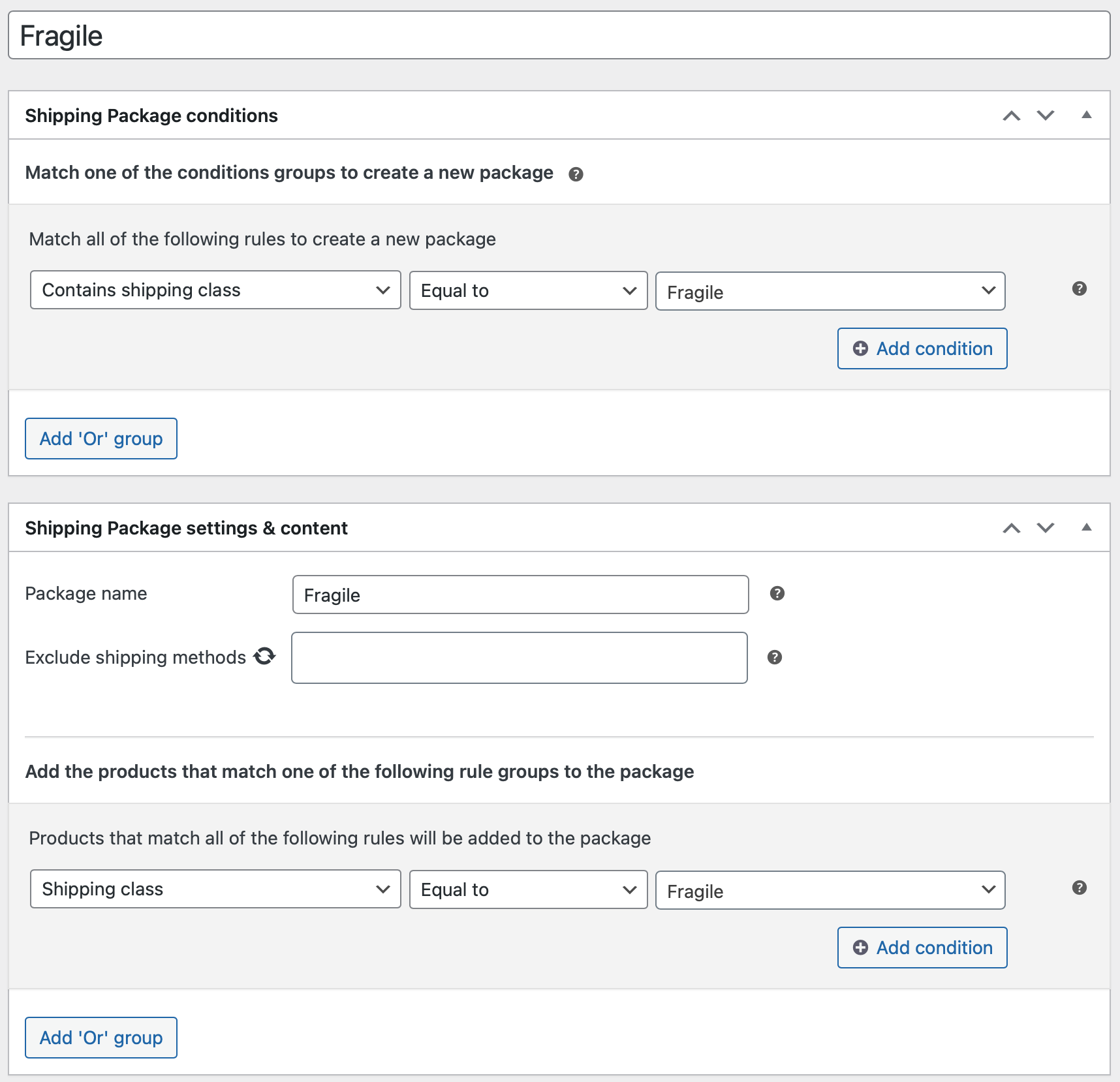Viewport: 1120px width, 1082px height.
Task: Click the Exclude shipping methods input field
Action: 519,658
